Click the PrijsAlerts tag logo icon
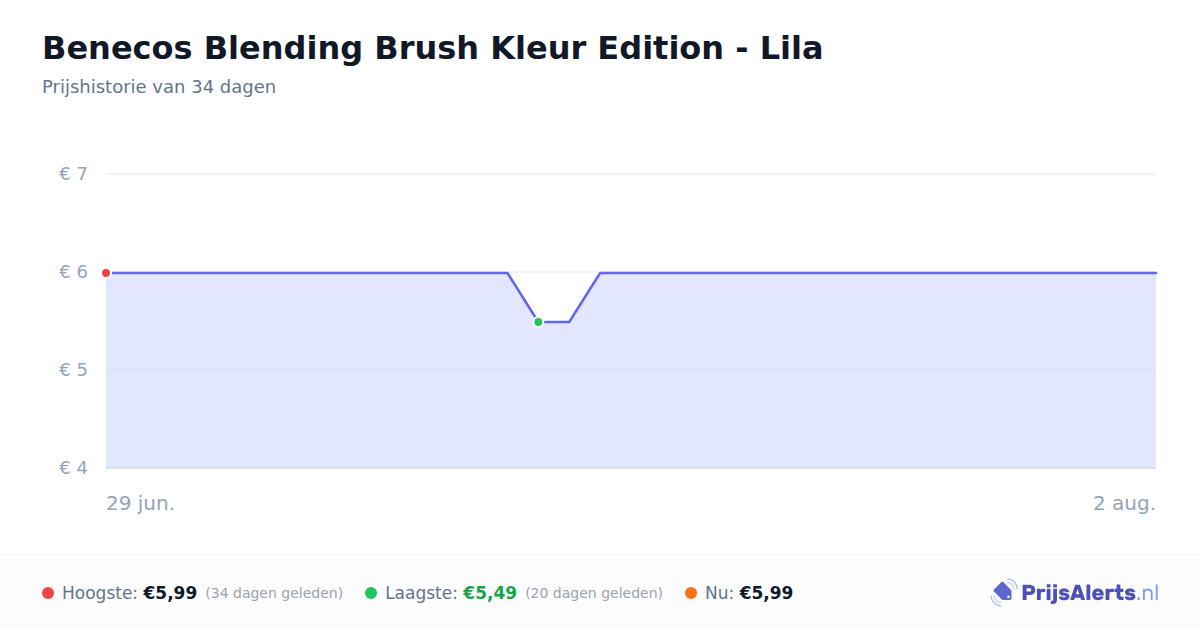This screenshot has height=630, width=1200. click(1004, 593)
